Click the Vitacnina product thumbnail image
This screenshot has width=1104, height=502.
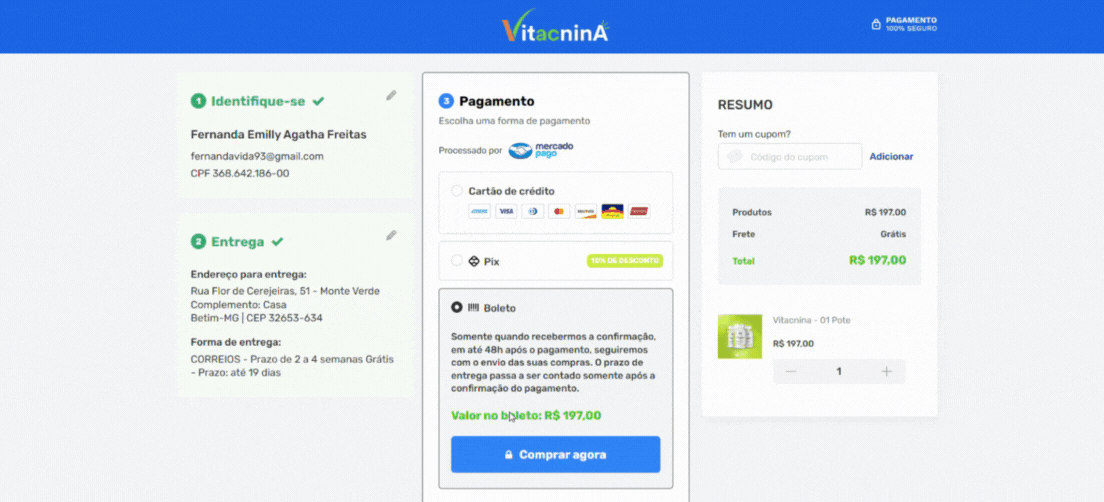click(739, 337)
